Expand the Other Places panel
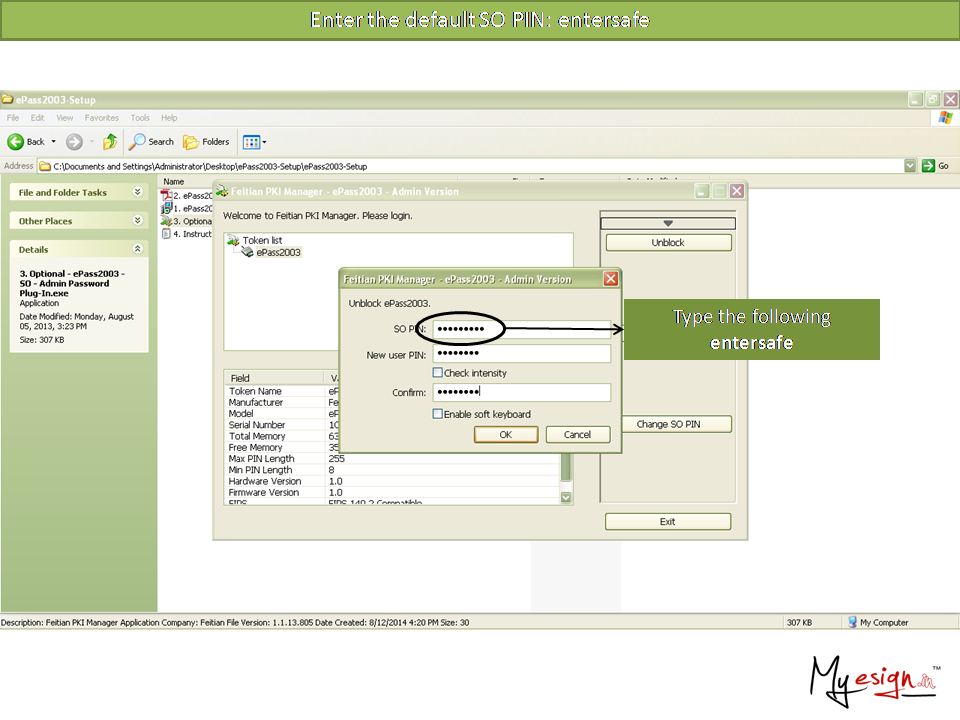Viewport: 960px width, 720px height. 138,220
